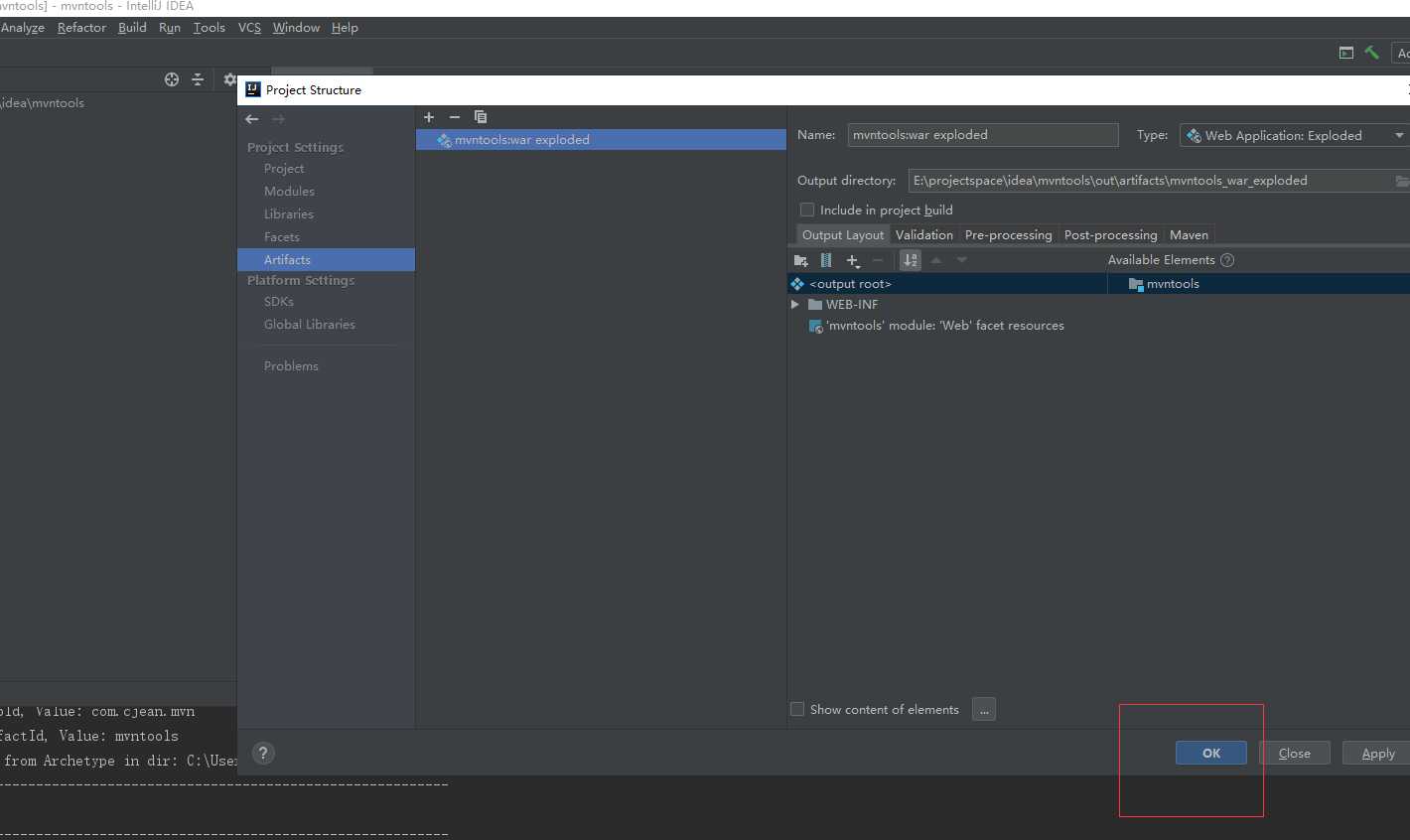Remove the selected artifact with the minus icon
Image resolution: width=1410 pixels, height=840 pixels.
pyautogui.click(x=455, y=117)
